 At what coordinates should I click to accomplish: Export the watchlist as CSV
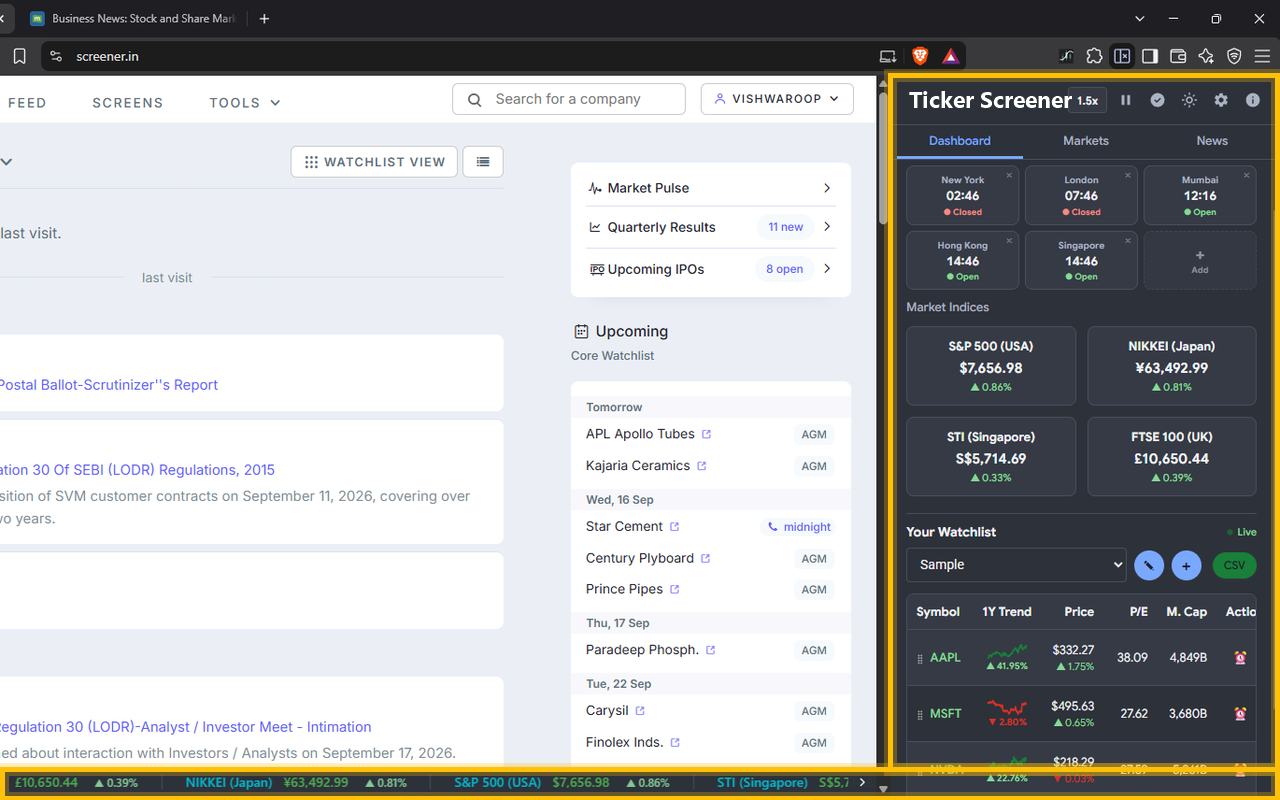(x=1234, y=565)
